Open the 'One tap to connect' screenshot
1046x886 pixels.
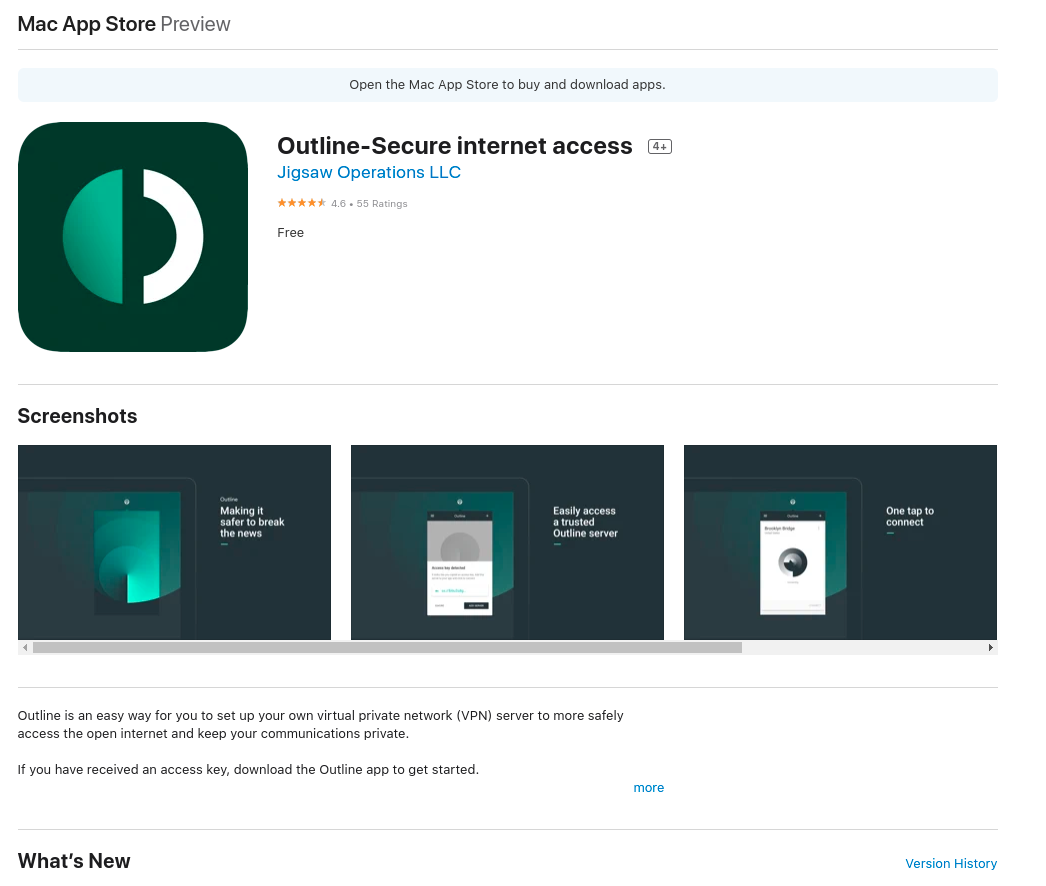pos(840,542)
